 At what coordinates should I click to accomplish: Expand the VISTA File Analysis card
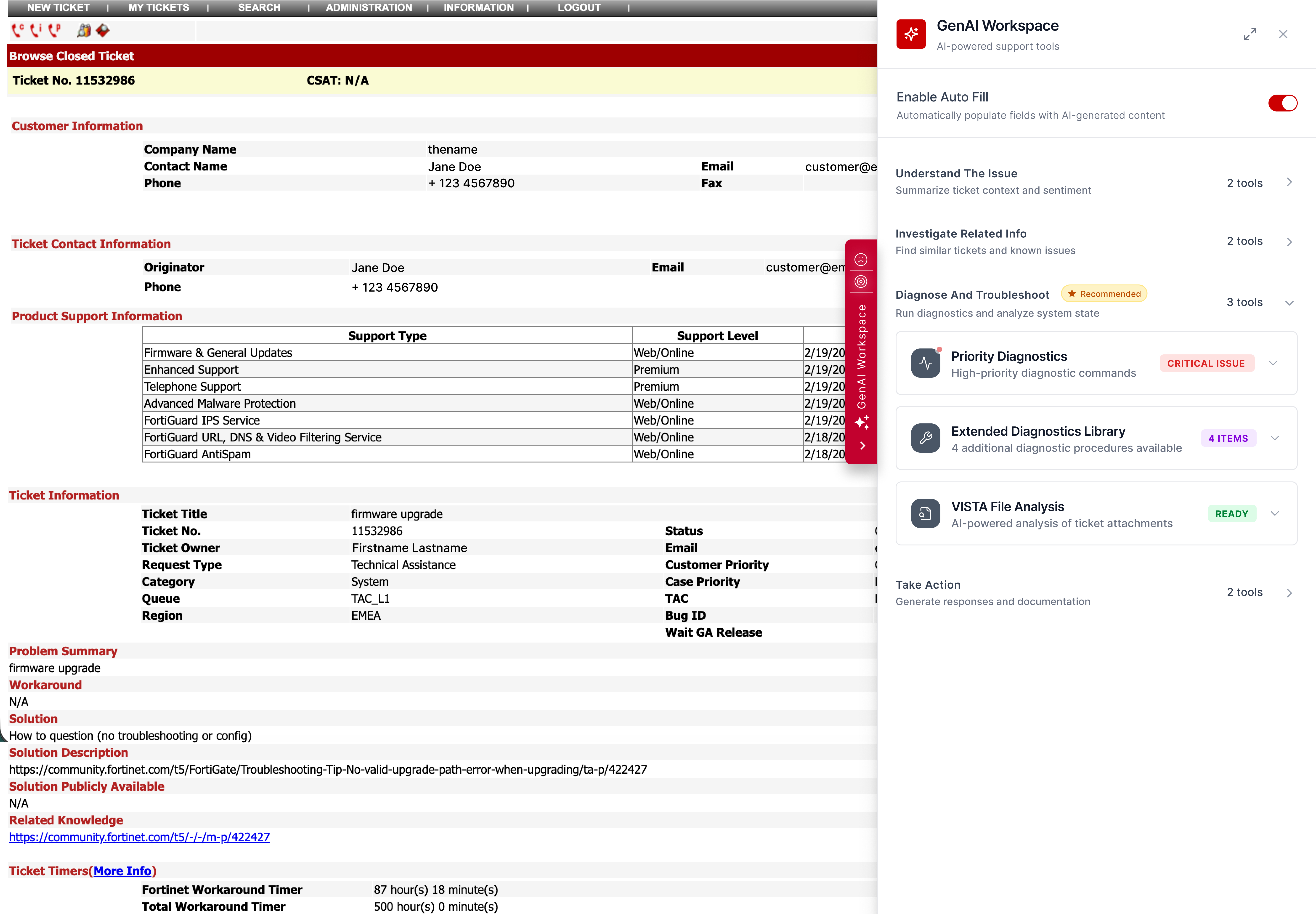tap(1275, 514)
